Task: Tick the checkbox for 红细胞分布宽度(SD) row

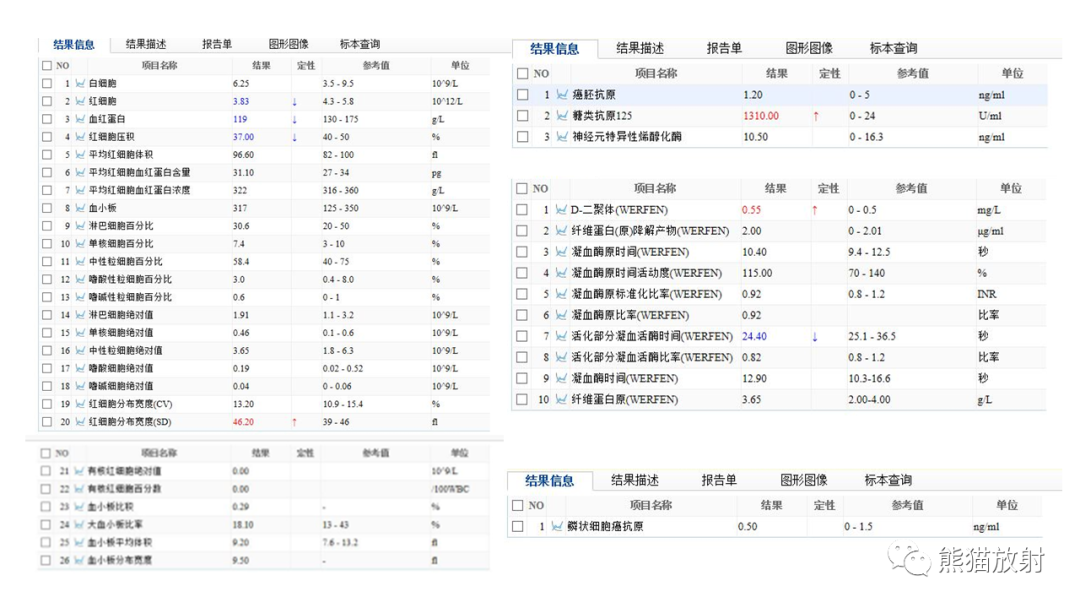Action: [47, 422]
